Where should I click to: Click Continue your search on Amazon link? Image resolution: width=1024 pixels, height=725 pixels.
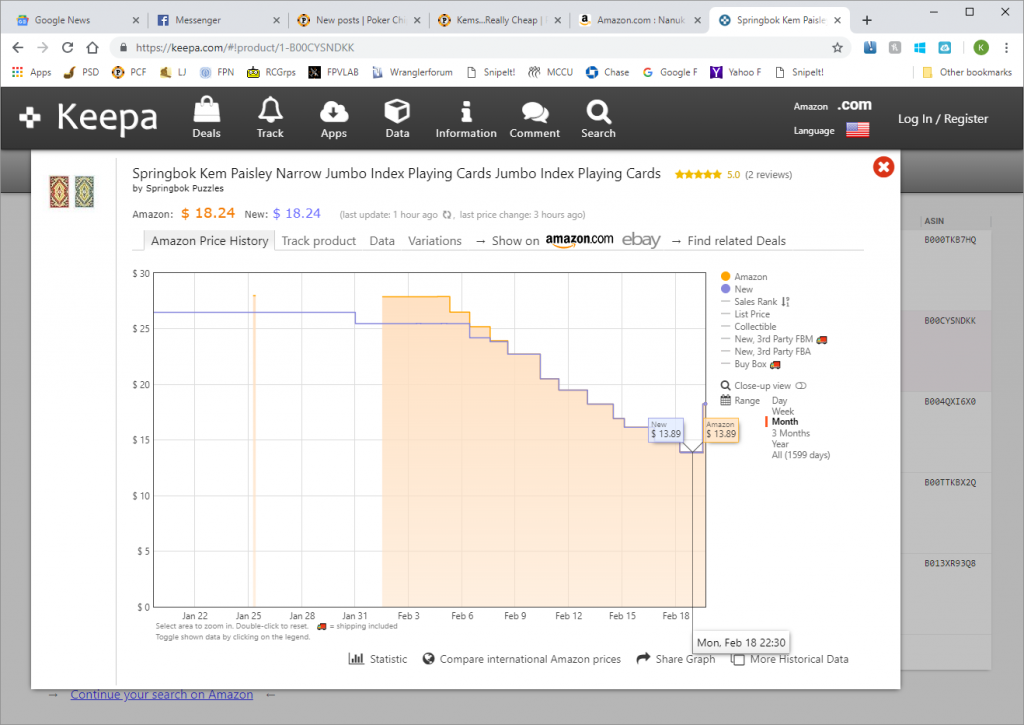coord(162,695)
